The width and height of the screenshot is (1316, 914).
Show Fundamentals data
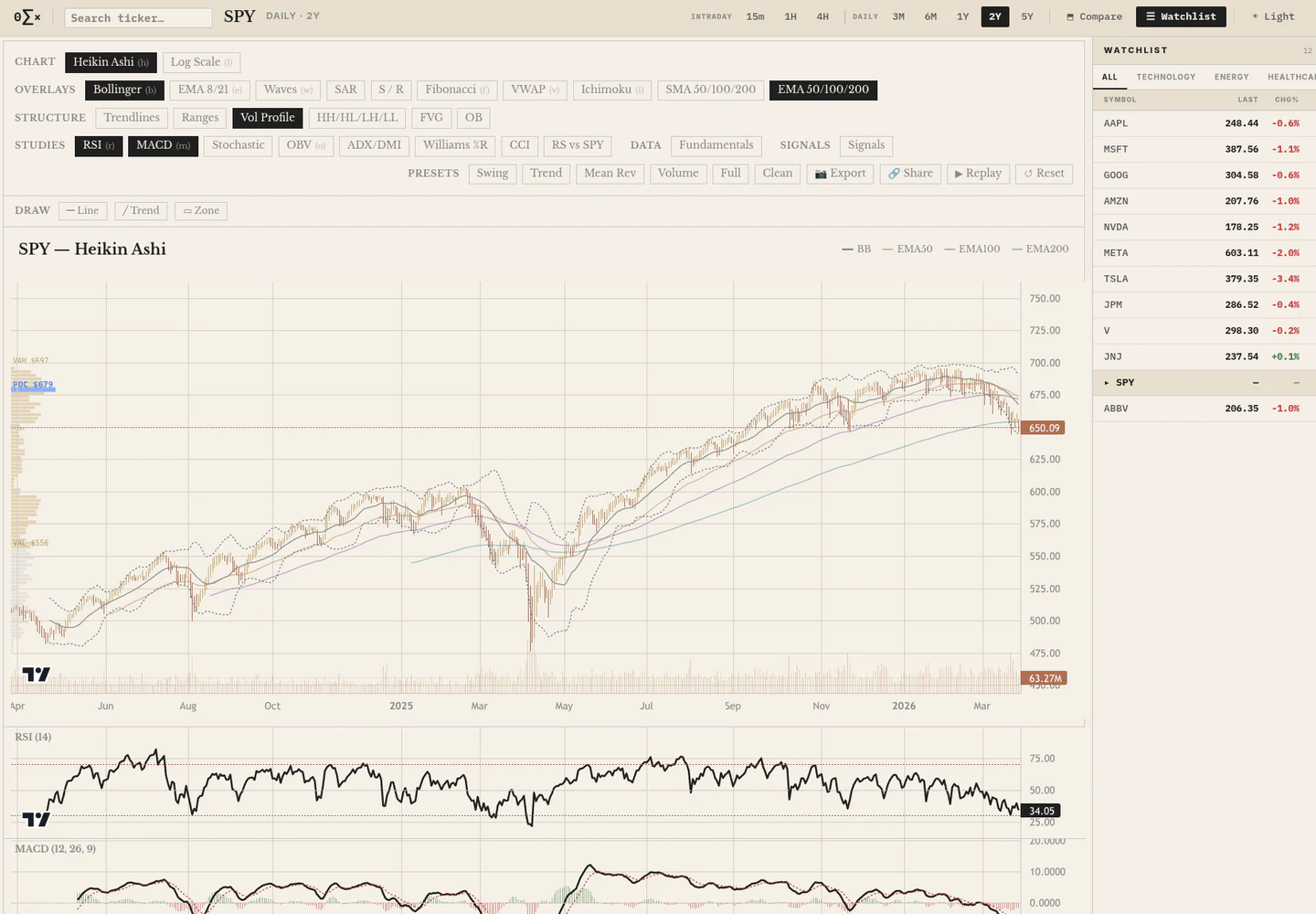pyautogui.click(x=716, y=145)
